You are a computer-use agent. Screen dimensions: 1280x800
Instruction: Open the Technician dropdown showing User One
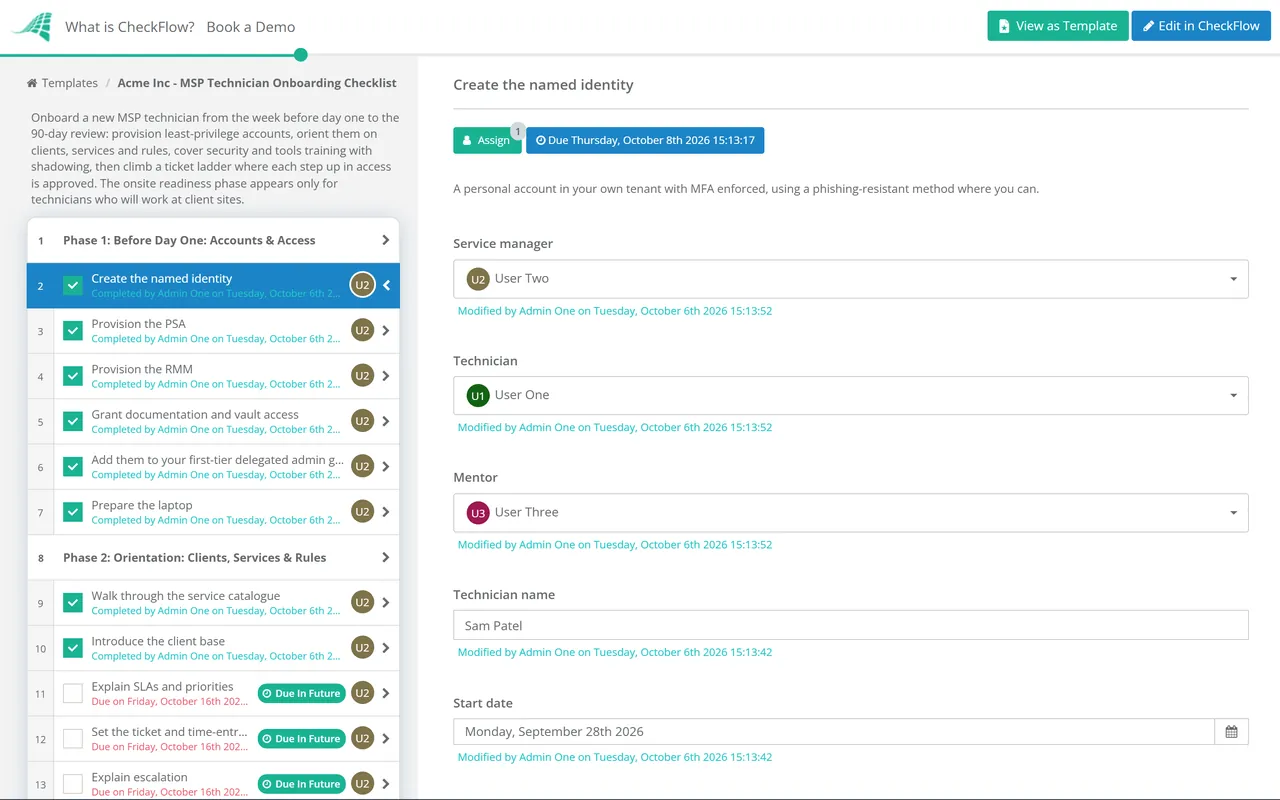point(851,395)
